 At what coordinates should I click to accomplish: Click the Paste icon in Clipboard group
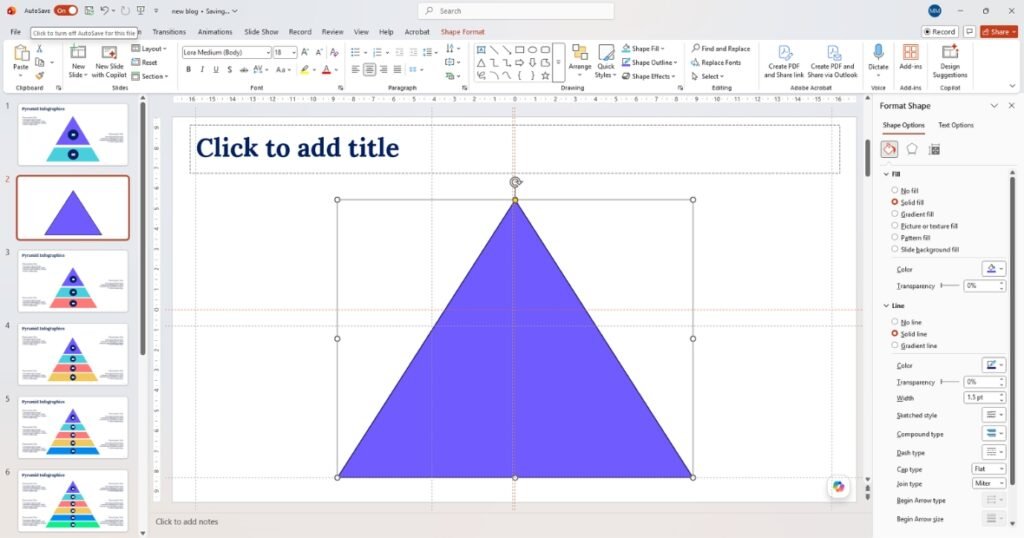point(21,54)
